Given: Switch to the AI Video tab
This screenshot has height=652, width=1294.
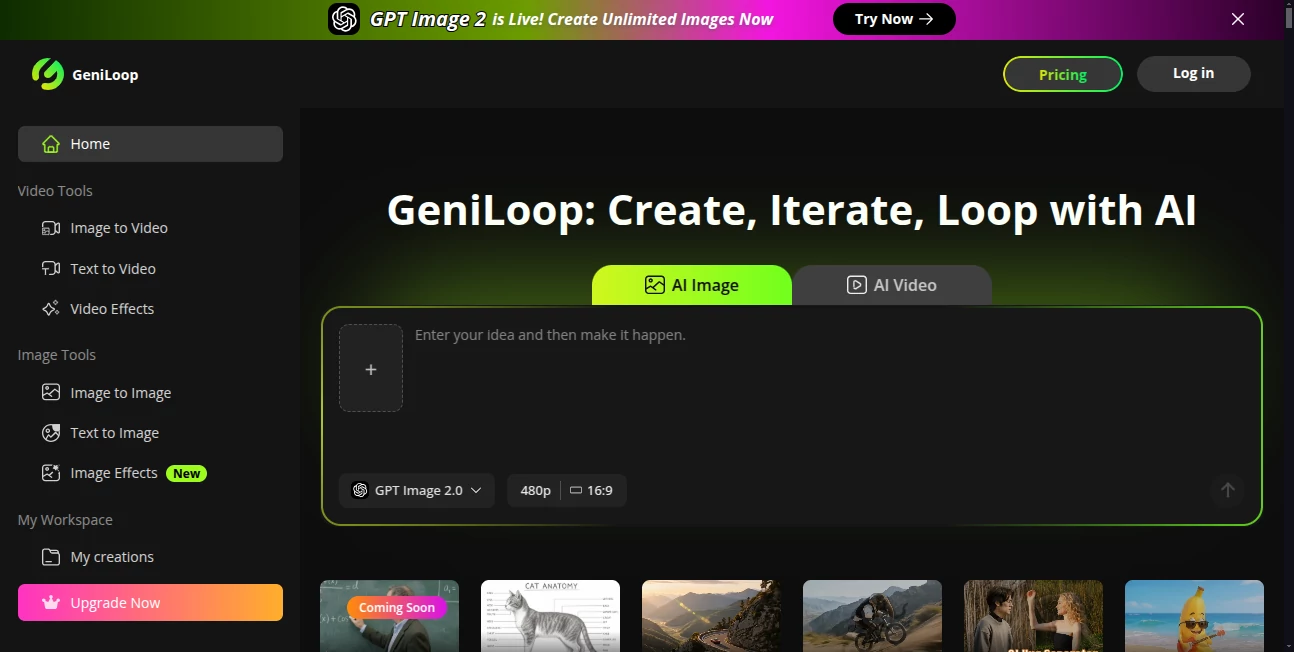Looking at the screenshot, I should click(x=892, y=285).
